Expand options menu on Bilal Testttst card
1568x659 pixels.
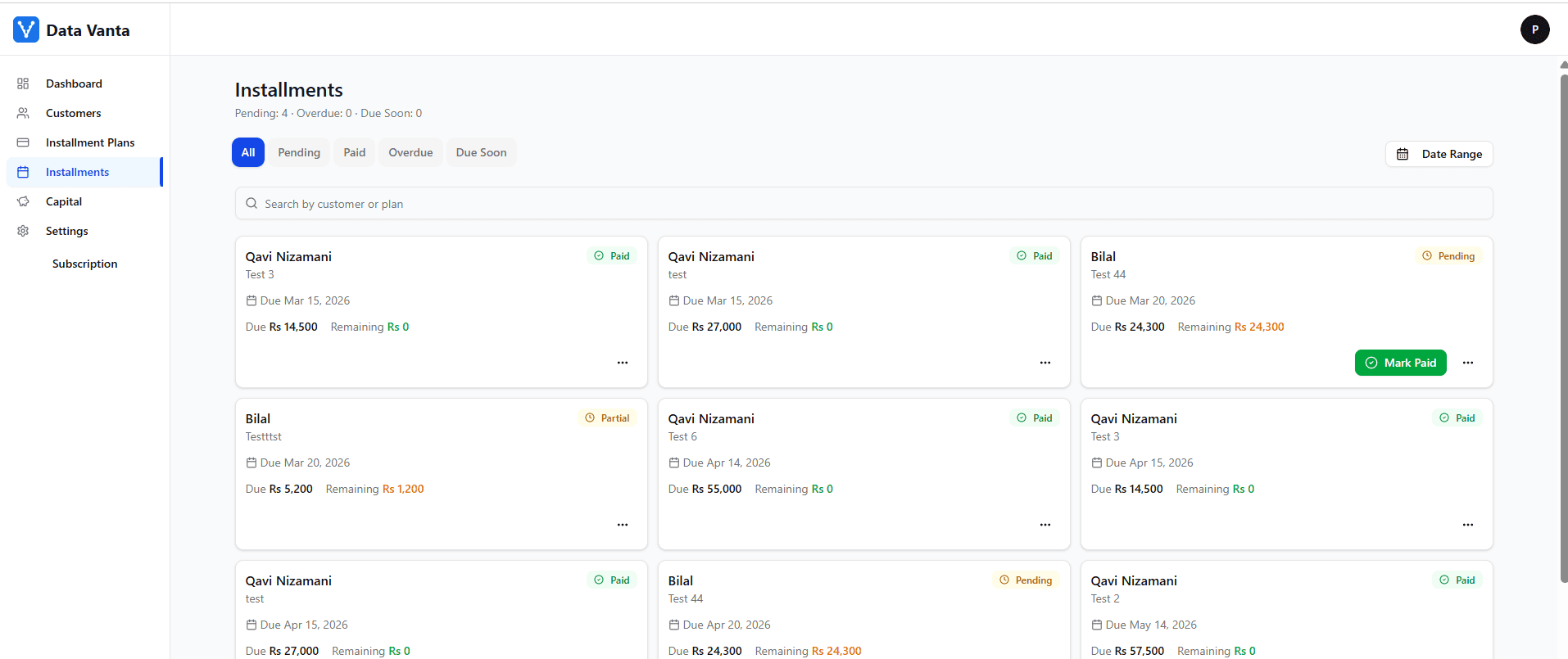(622, 525)
